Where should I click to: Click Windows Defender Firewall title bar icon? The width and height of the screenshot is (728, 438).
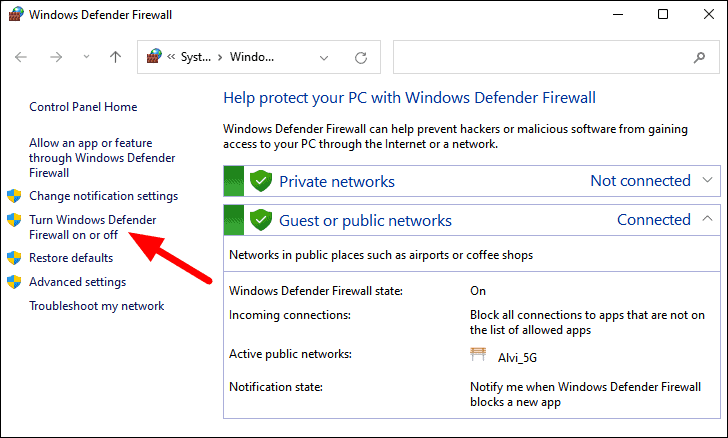coord(16,14)
